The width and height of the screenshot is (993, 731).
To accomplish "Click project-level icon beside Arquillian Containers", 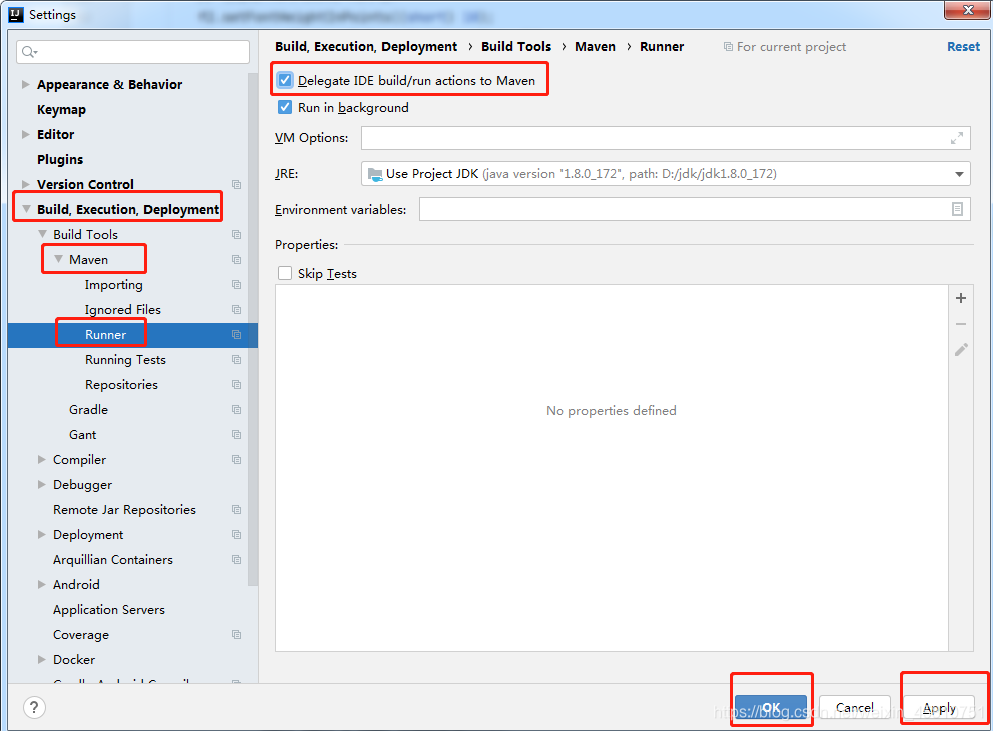I will pyautogui.click(x=236, y=560).
